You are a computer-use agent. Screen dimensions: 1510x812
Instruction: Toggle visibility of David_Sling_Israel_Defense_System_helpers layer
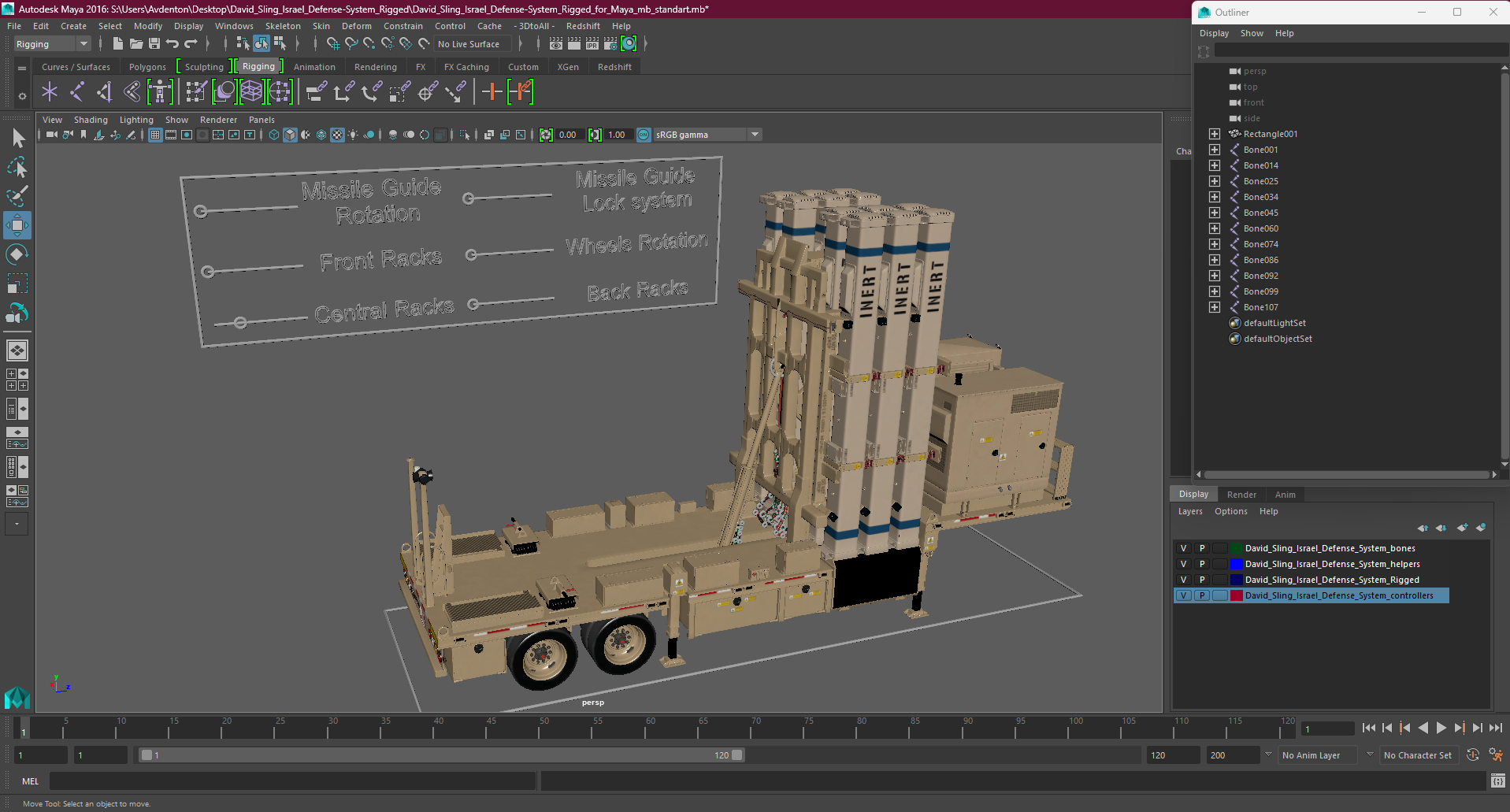(x=1183, y=564)
